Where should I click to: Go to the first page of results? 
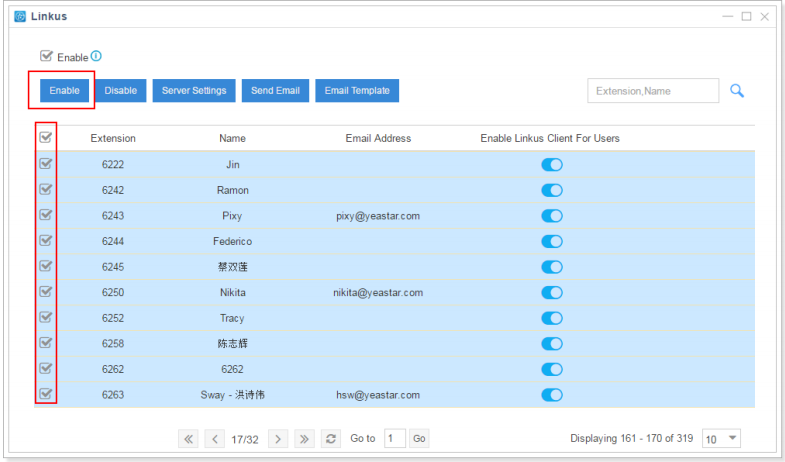coord(188,438)
